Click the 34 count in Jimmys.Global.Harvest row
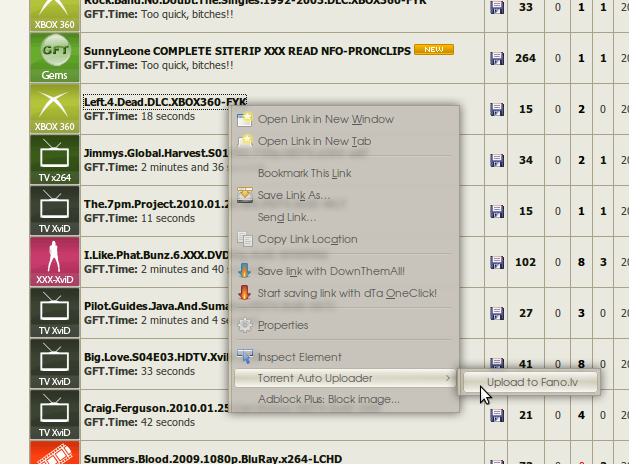 click(x=526, y=160)
